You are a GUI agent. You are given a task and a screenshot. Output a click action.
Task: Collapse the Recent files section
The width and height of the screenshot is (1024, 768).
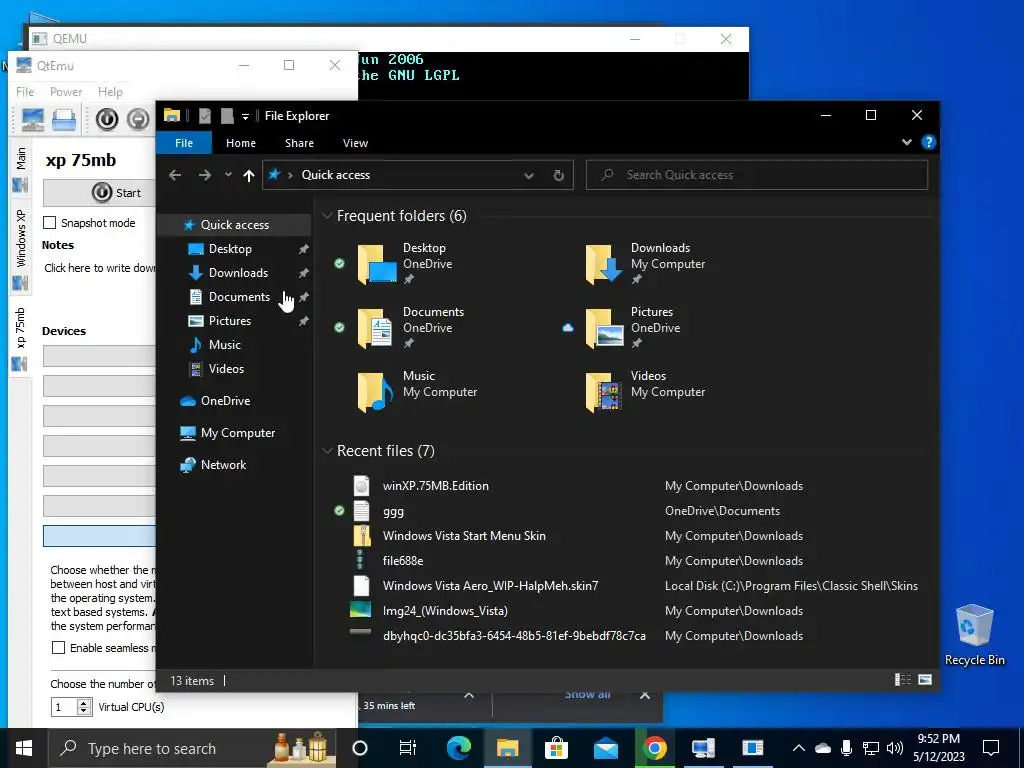tap(327, 451)
